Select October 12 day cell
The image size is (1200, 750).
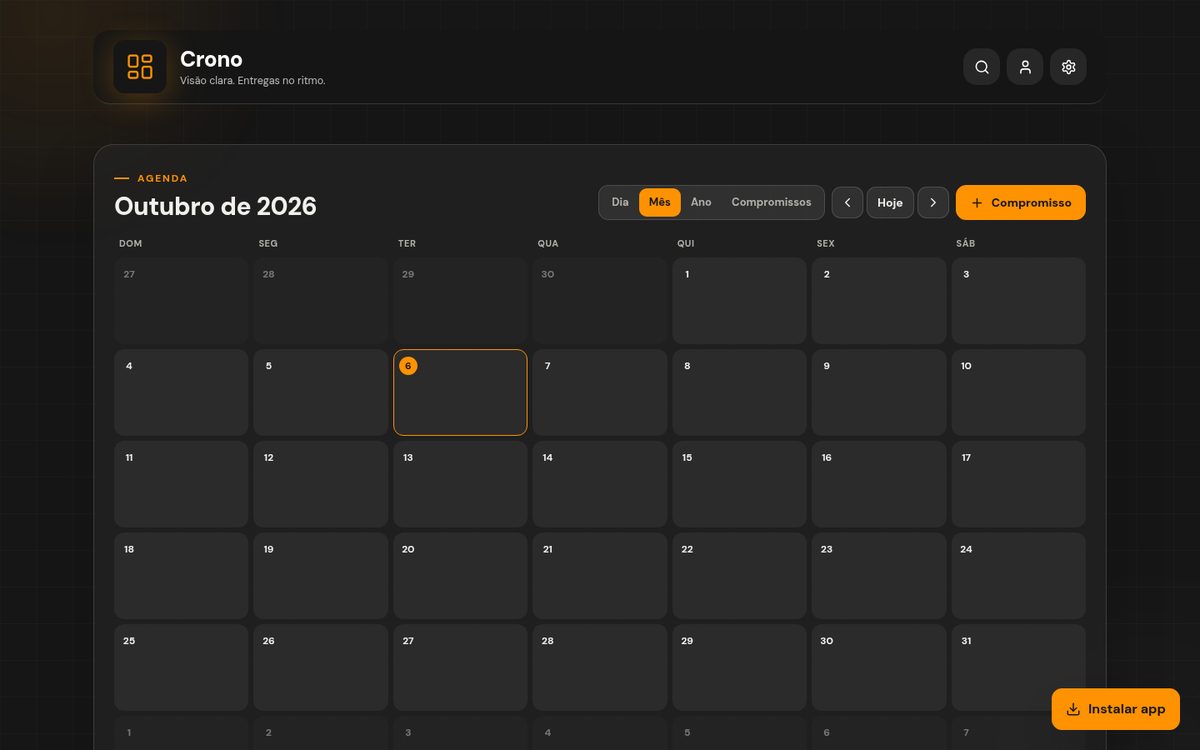[321, 484]
